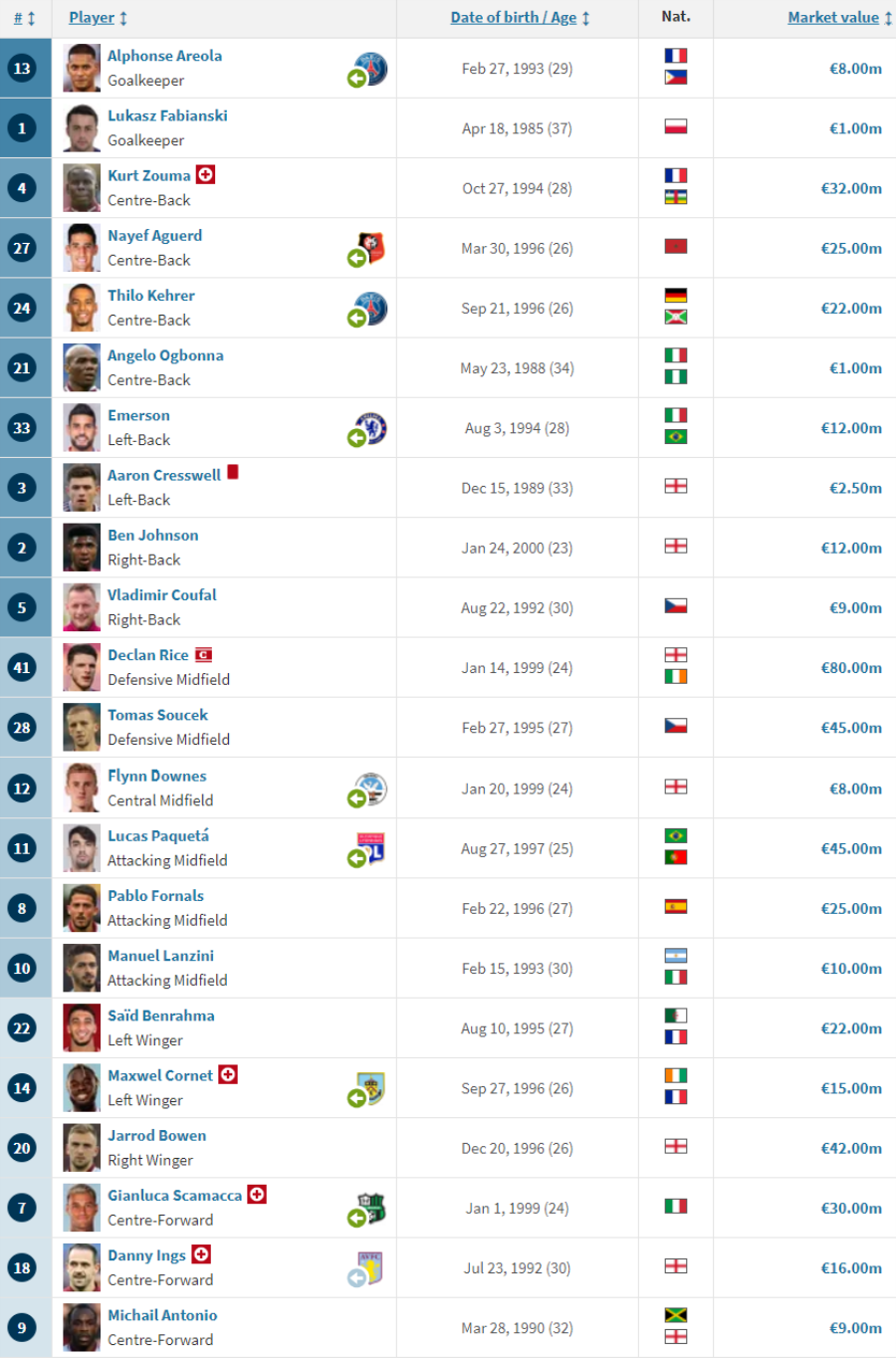896x1358 pixels.
Task: Open Jarrod Bowen's player profile
Action: 157,1135
